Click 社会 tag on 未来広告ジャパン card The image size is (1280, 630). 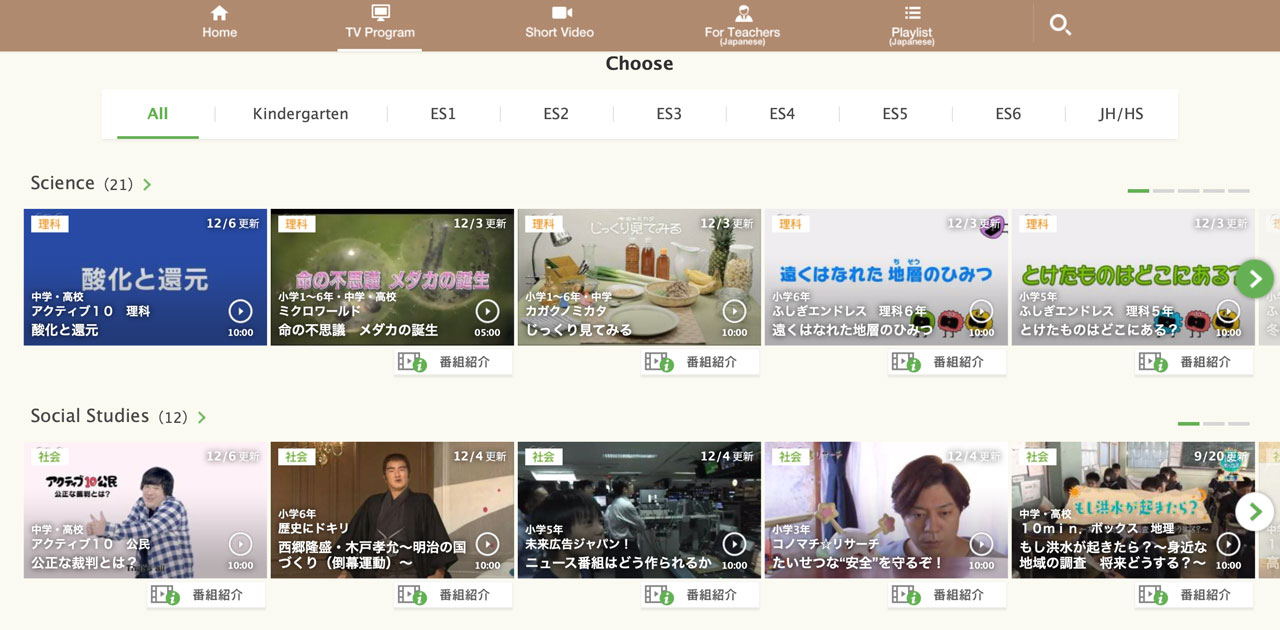point(543,457)
